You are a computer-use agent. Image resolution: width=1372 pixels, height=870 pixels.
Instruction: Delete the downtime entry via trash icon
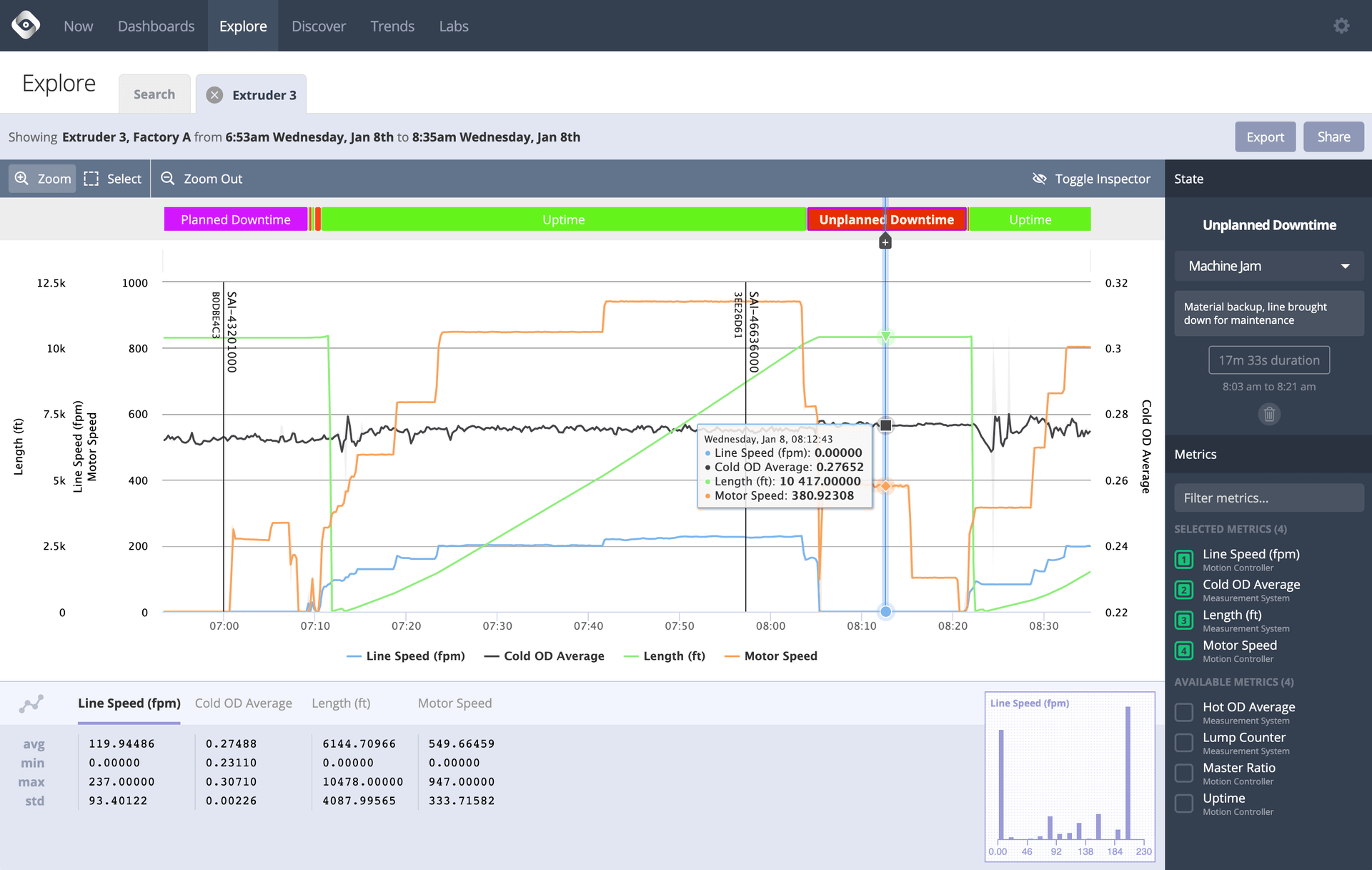1268,414
